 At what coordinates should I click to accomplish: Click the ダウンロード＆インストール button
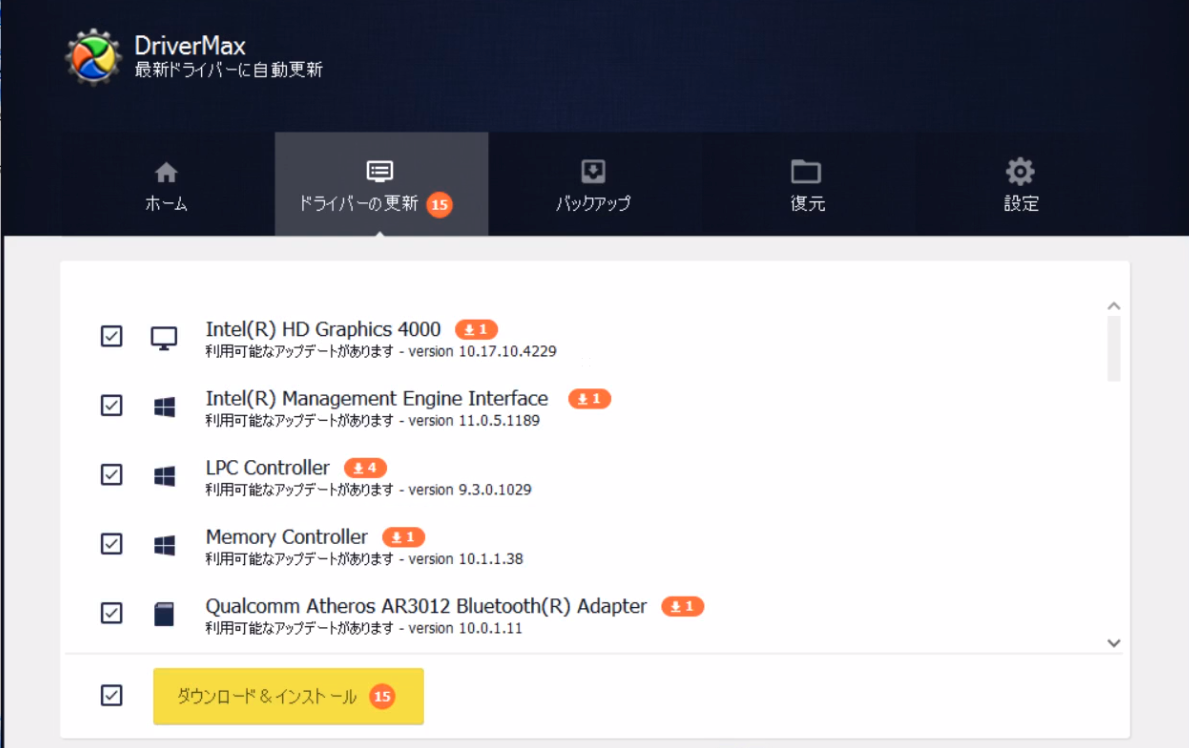(x=288, y=696)
